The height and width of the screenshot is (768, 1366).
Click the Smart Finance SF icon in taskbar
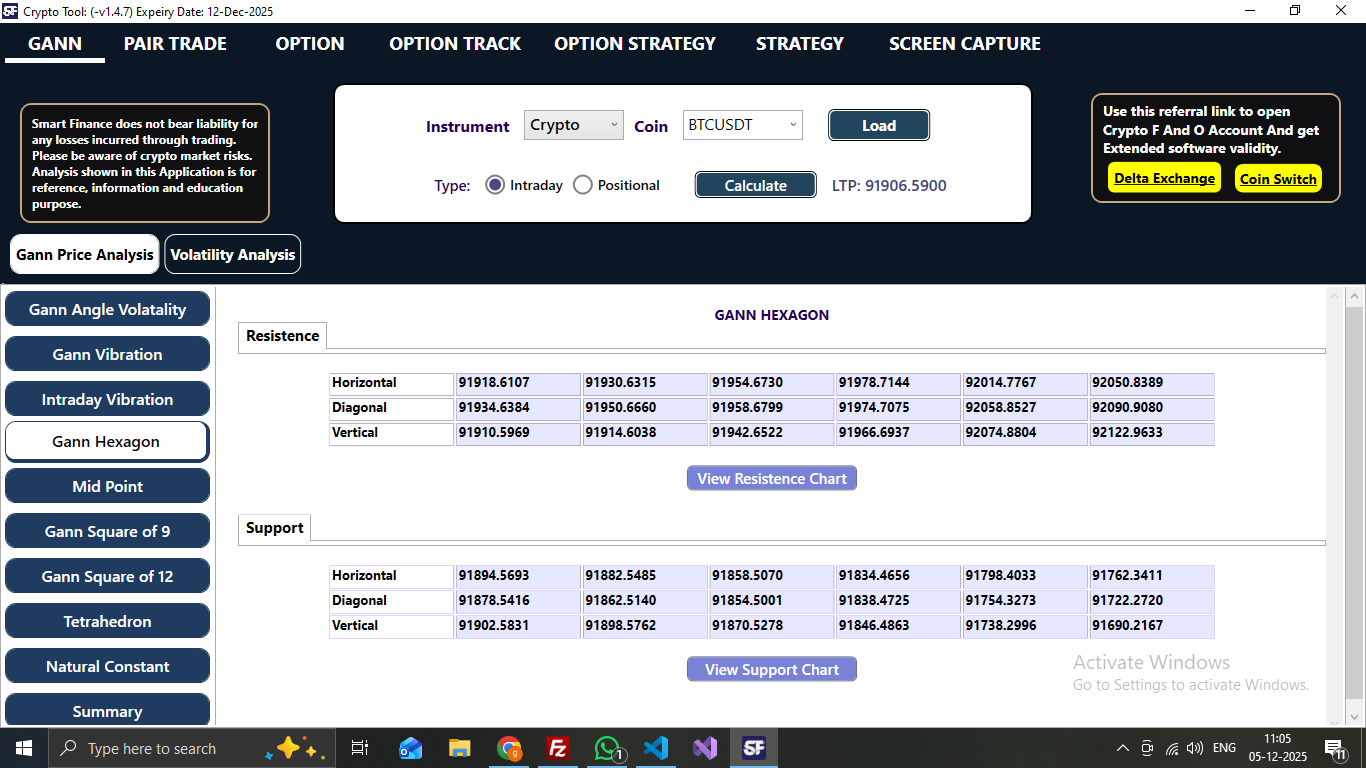754,747
